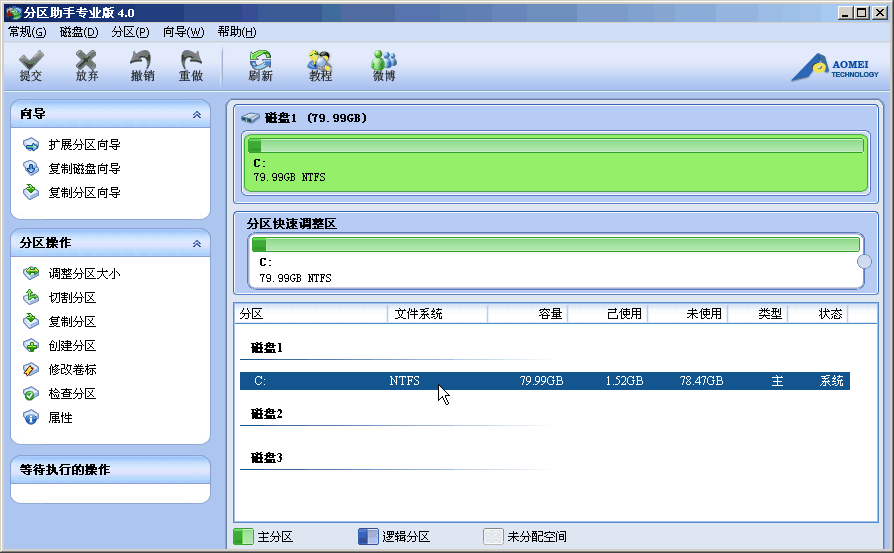Collapse the 分区操作 panel with its chevron
Image resolution: width=894 pixels, height=553 pixels.
197,243
